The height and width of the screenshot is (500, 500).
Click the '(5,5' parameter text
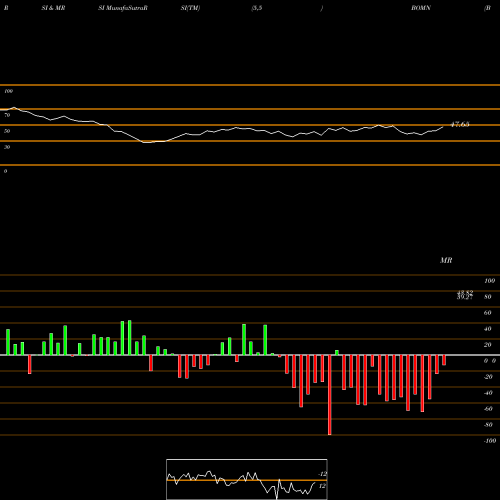[257, 8]
